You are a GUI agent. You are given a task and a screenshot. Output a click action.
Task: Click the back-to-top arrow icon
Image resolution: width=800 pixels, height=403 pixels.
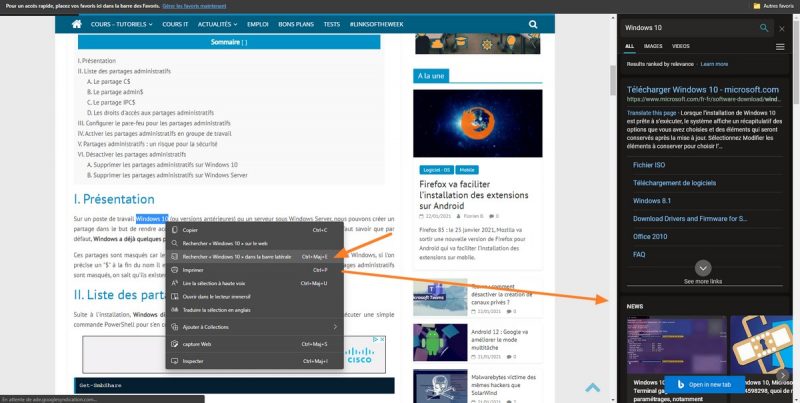click(x=592, y=388)
